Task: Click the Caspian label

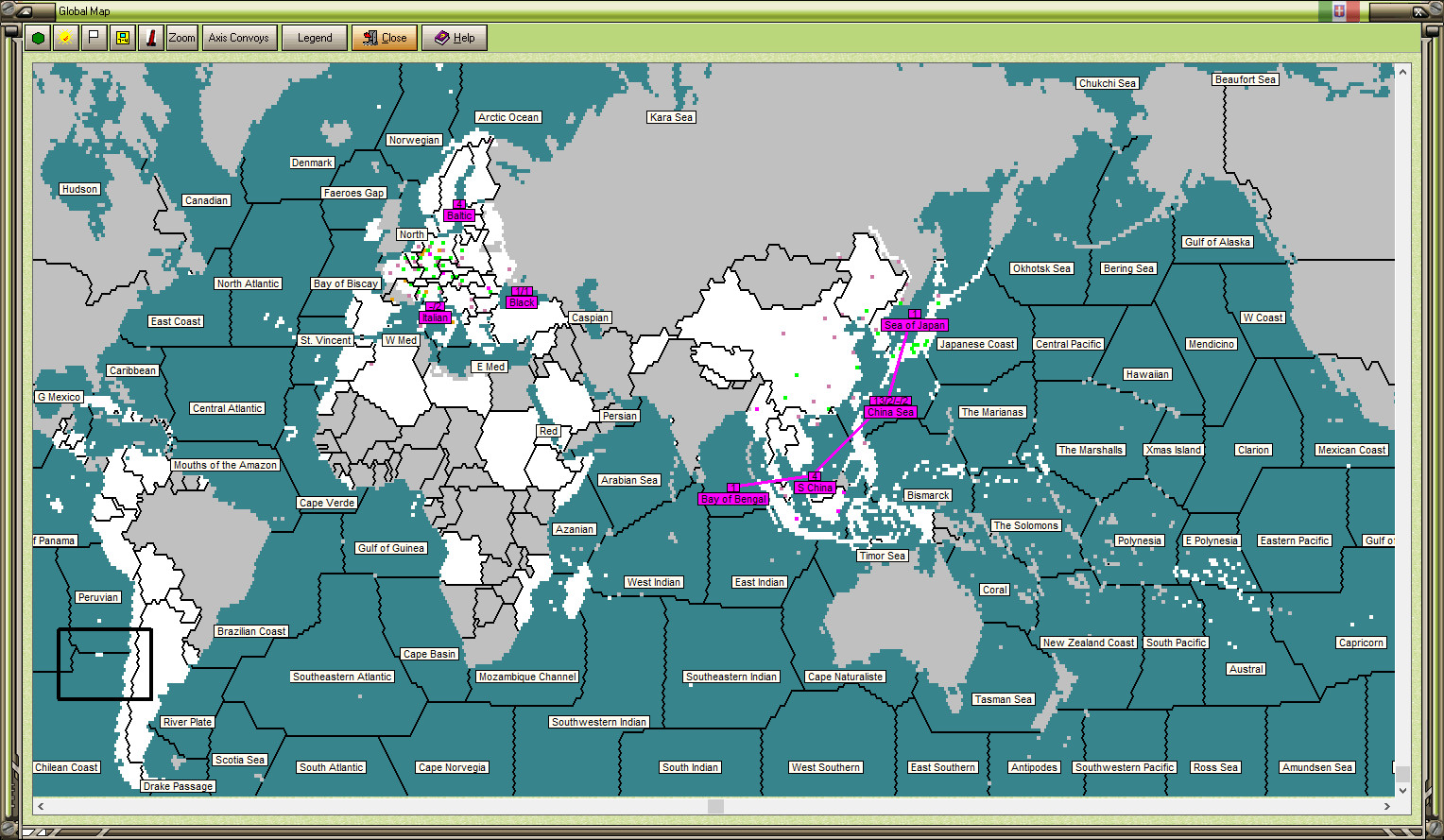Action: (x=591, y=317)
